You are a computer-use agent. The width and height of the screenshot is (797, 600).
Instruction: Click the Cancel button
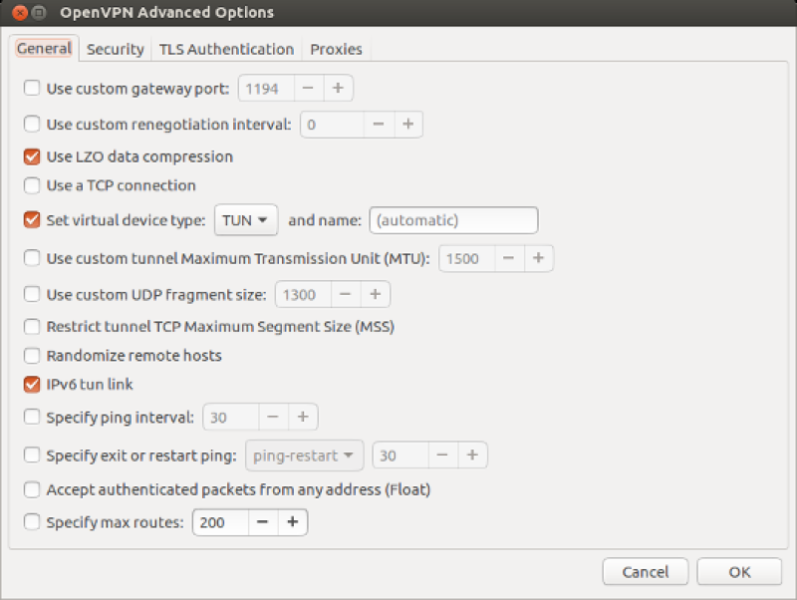point(645,572)
